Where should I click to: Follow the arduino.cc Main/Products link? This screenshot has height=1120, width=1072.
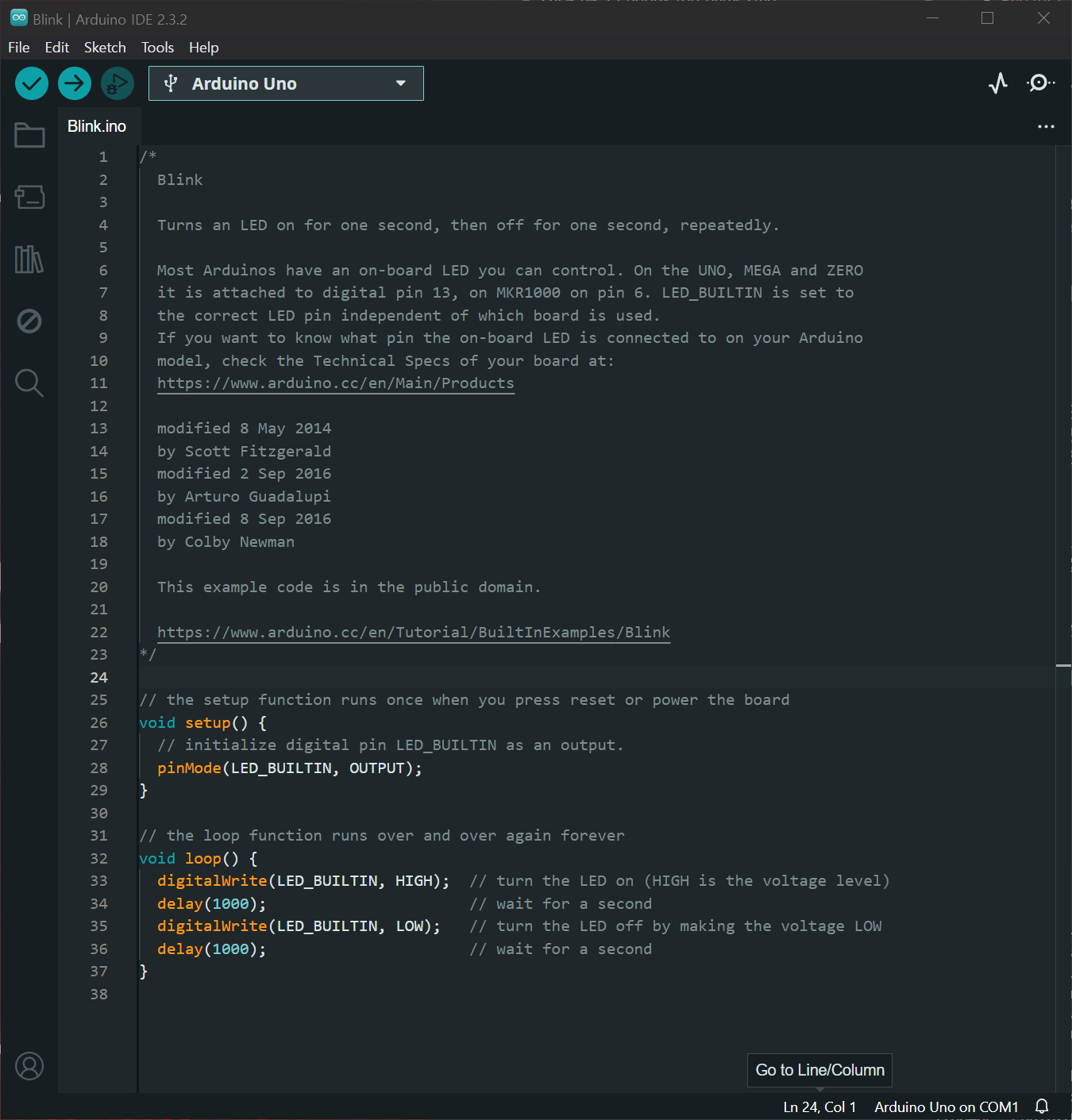coord(335,383)
